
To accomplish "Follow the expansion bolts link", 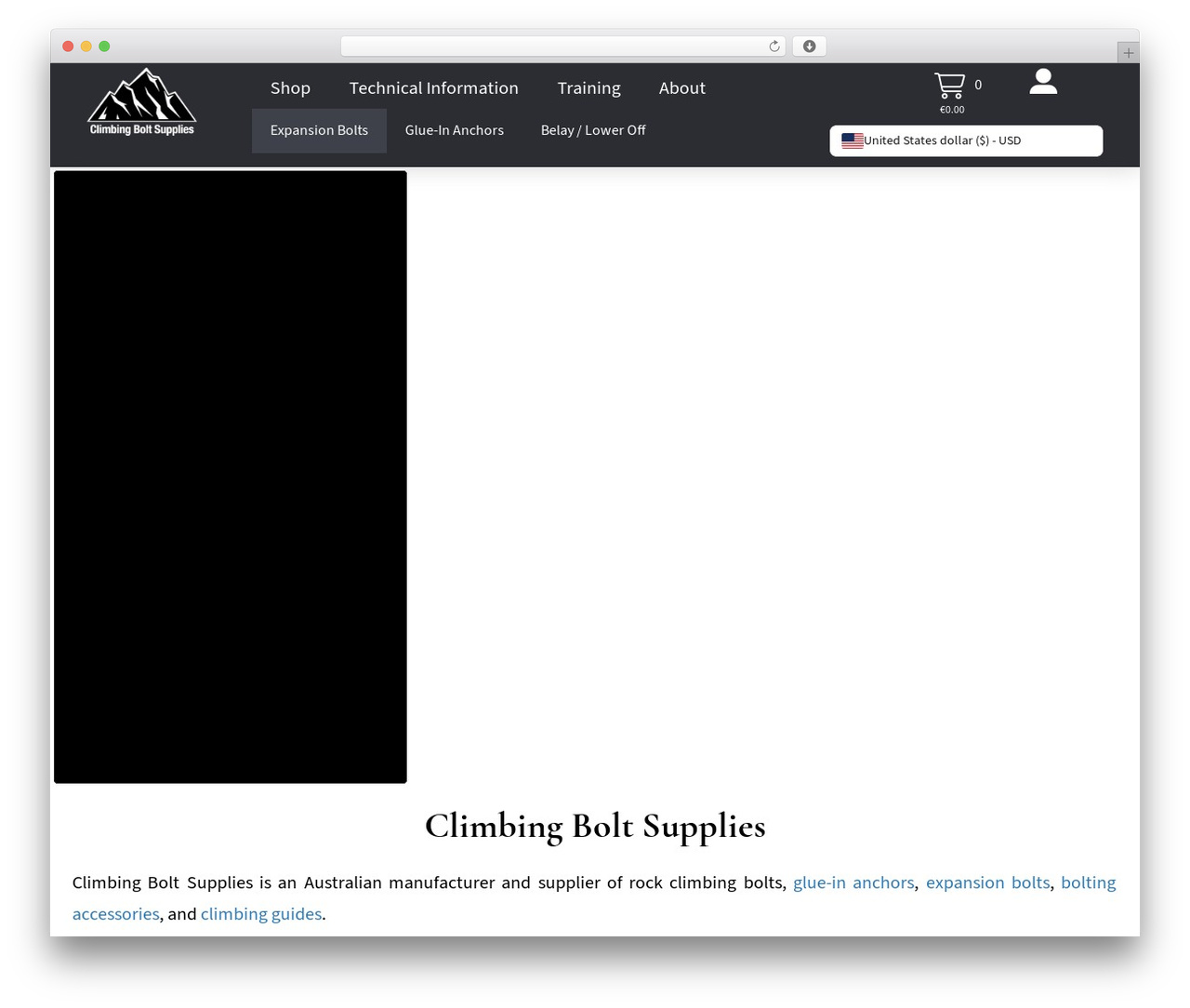I will pyautogui.click(x=988, y=882).
